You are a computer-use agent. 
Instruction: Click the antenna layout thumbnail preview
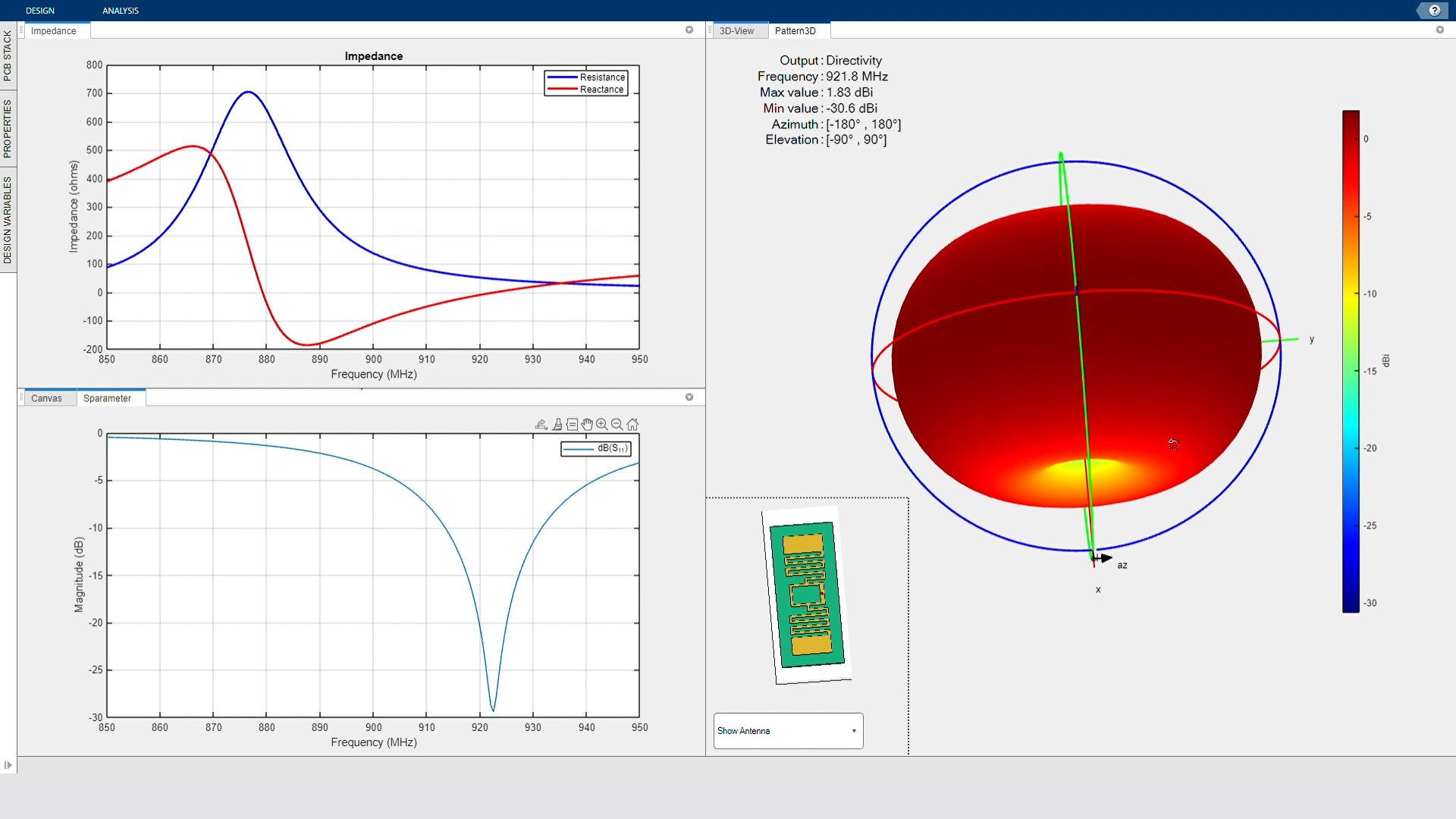click(807, 595)
